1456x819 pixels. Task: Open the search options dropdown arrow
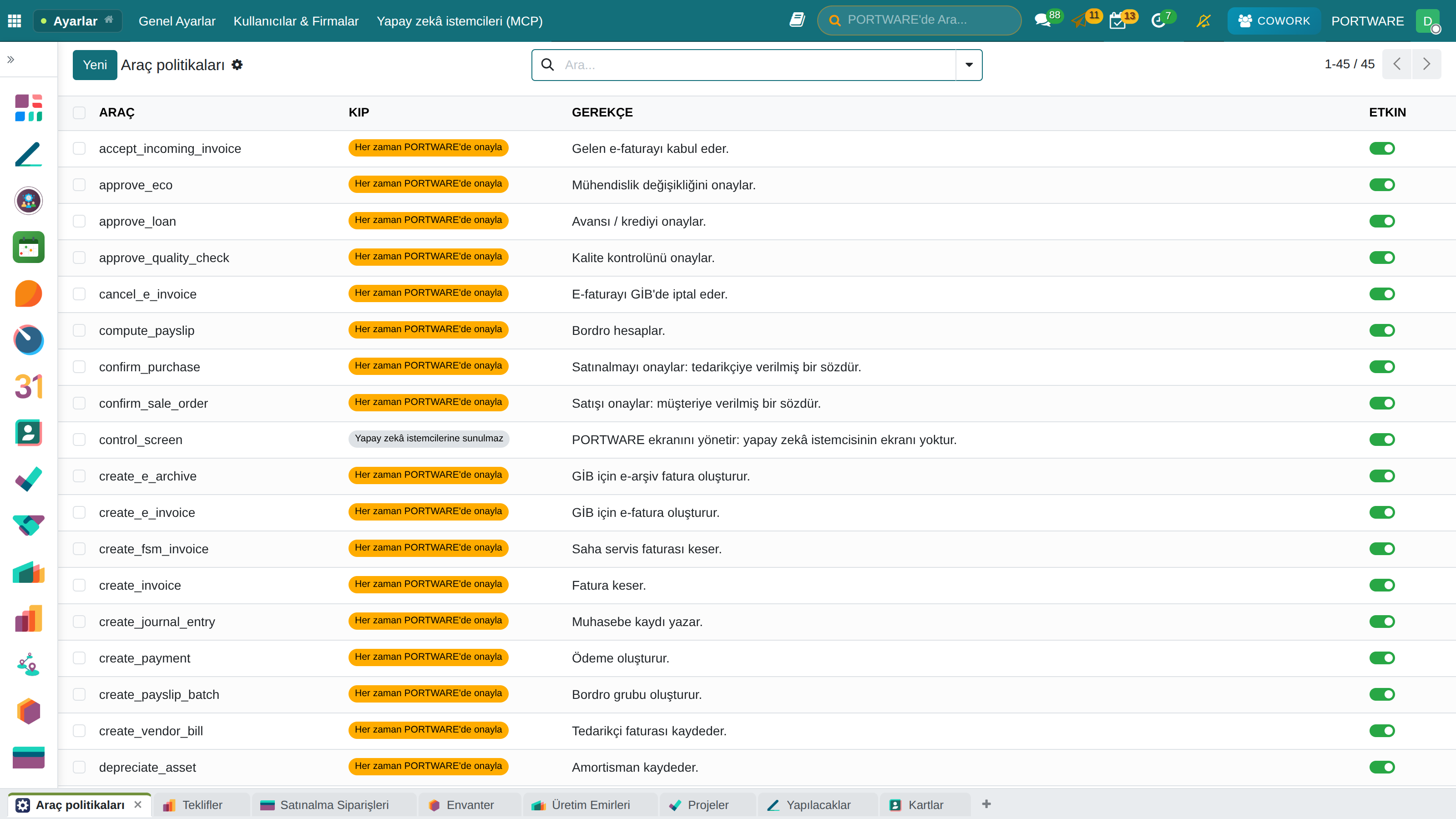[969, 65]
